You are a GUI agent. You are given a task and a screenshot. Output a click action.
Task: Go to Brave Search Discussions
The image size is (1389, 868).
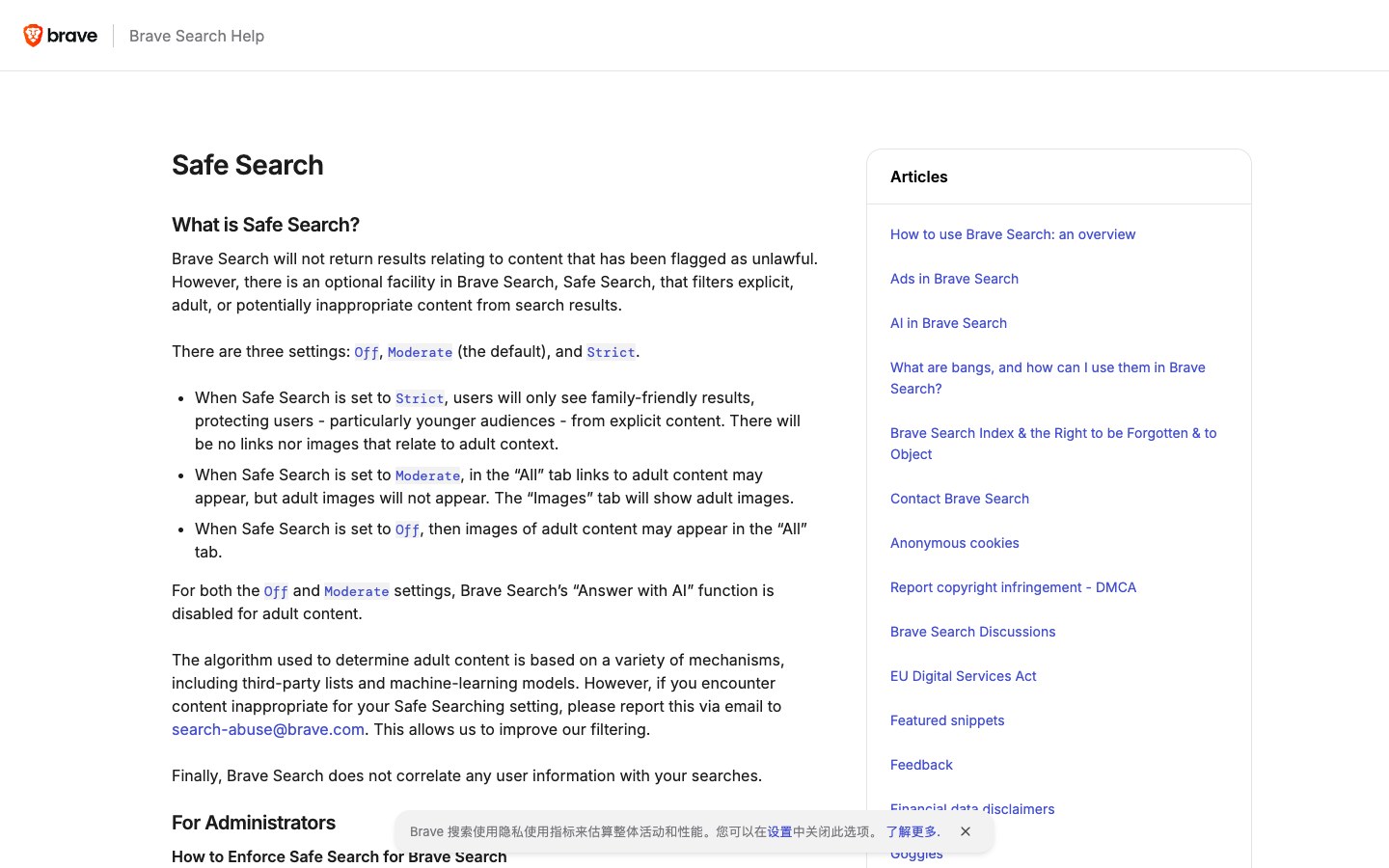[972, 632]
